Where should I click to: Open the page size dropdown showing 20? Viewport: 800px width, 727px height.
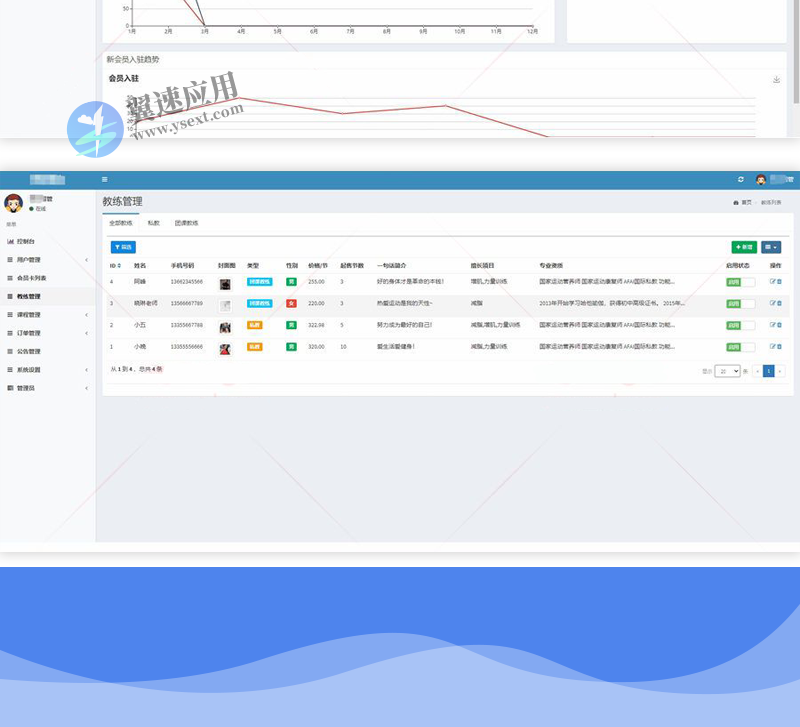coord(727,371)
